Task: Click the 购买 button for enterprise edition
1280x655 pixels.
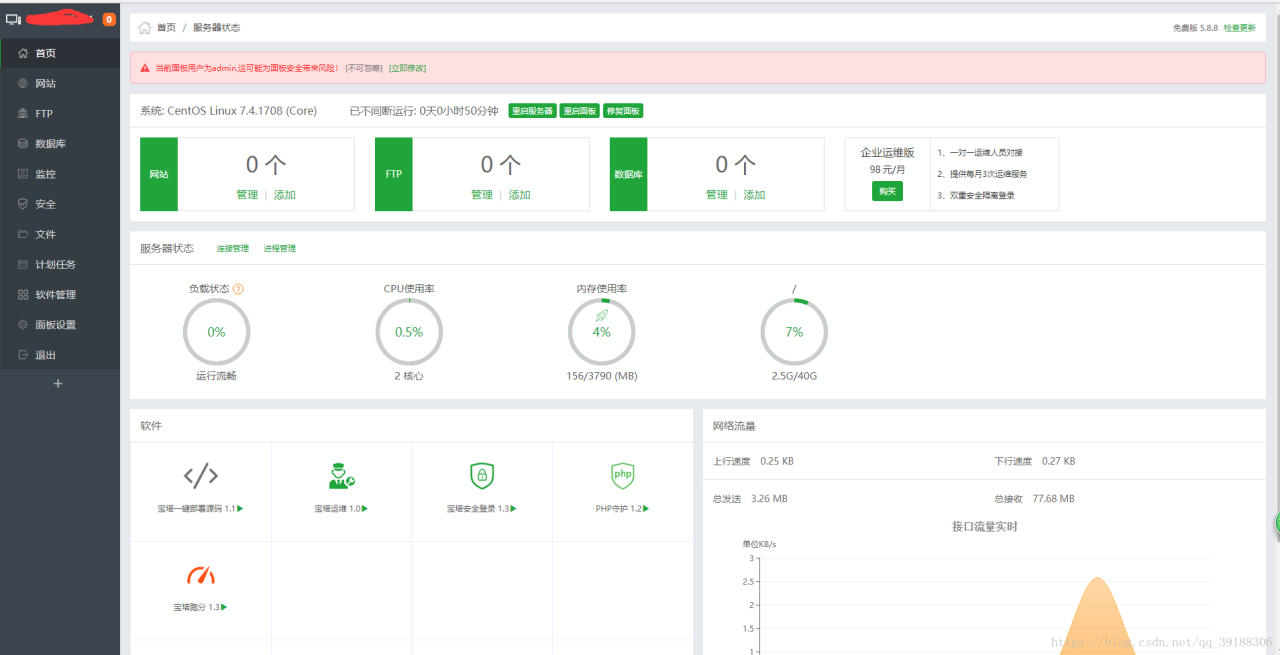Action: [887, 191]
